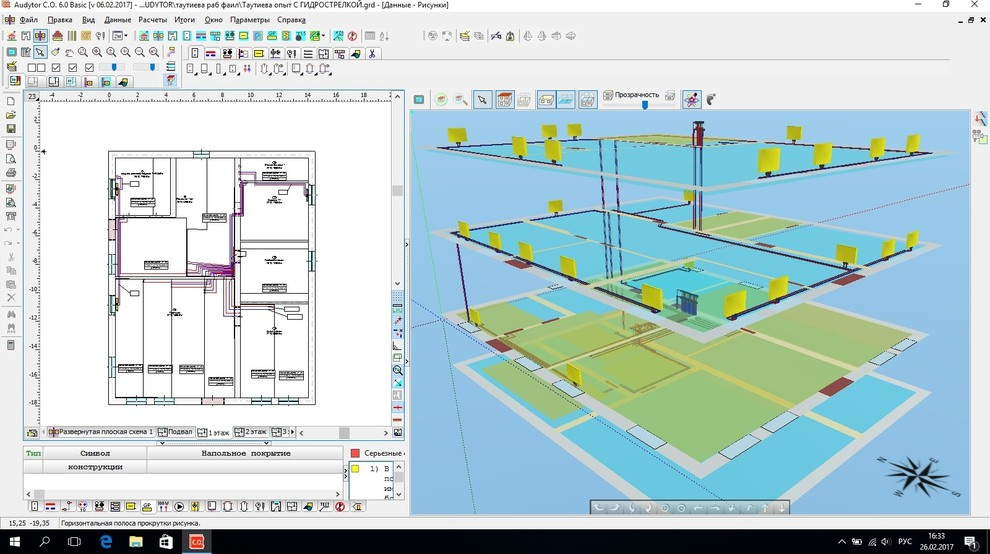
Task: Open the Расчеты menu
Action: point(153,20)
